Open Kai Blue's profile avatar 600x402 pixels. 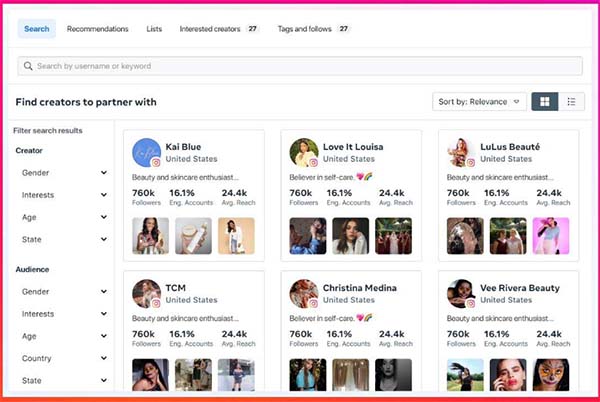[147, 153]
